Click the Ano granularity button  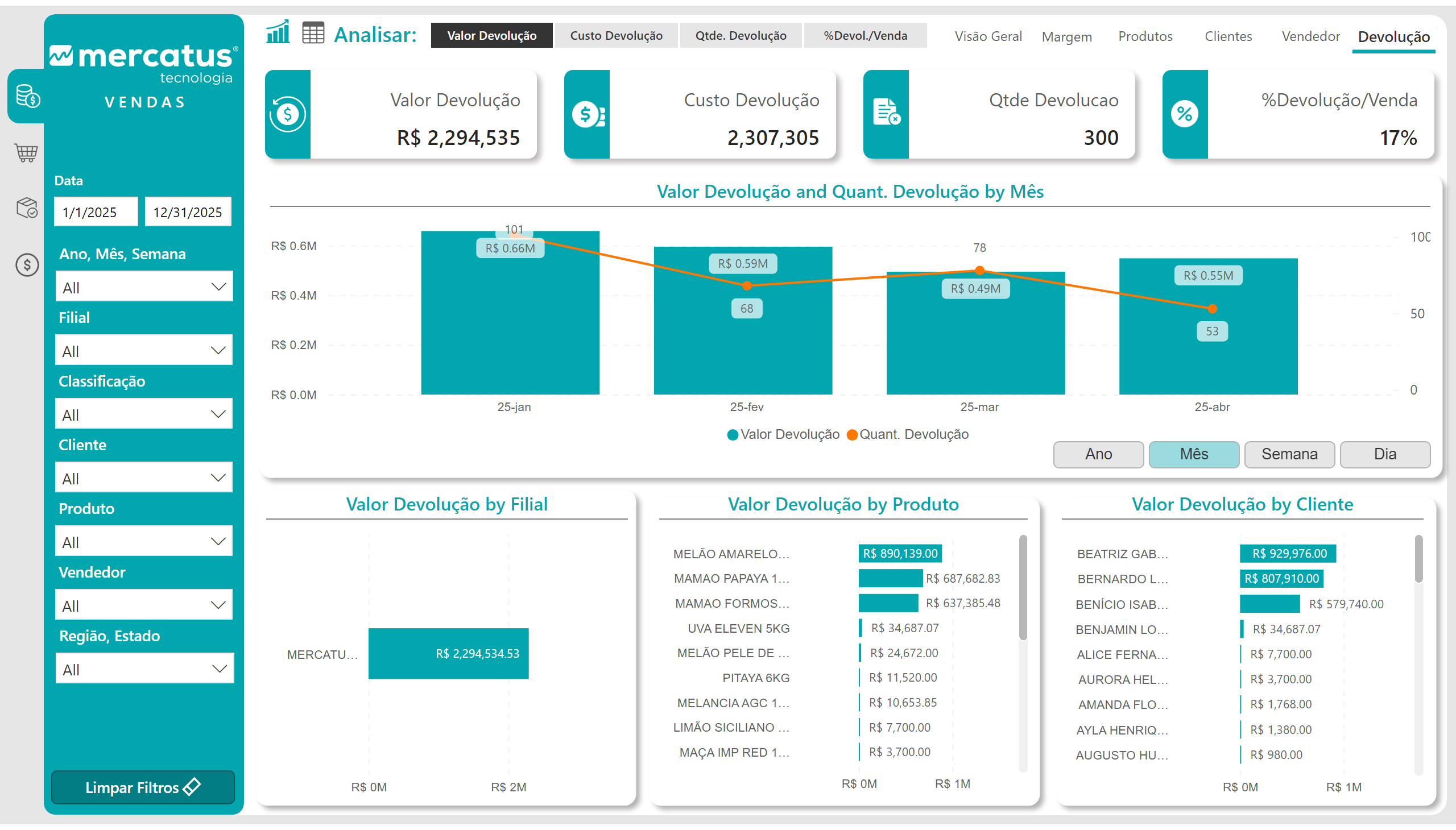pyautogui.click(x=1098, y=454)
